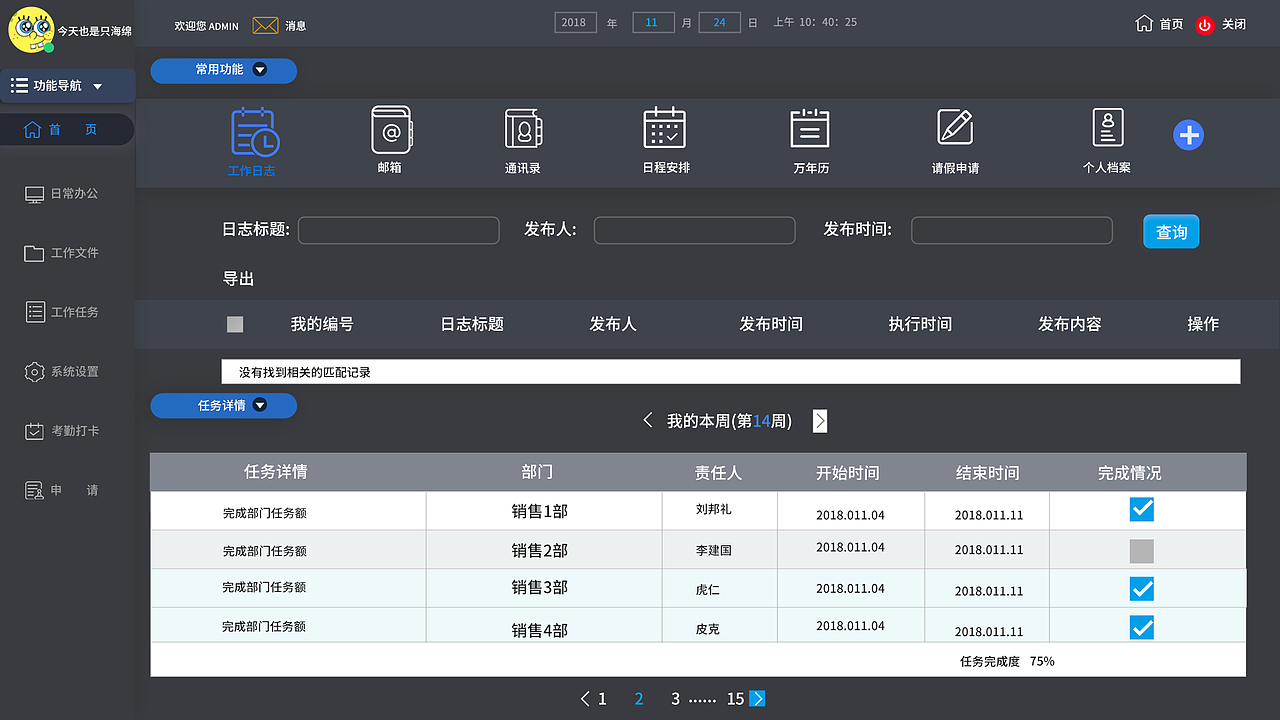Click the 考勤打卡 attendance sidebar icon
The width and height of the screenshot is (1280, 720).
click(32, 430)
